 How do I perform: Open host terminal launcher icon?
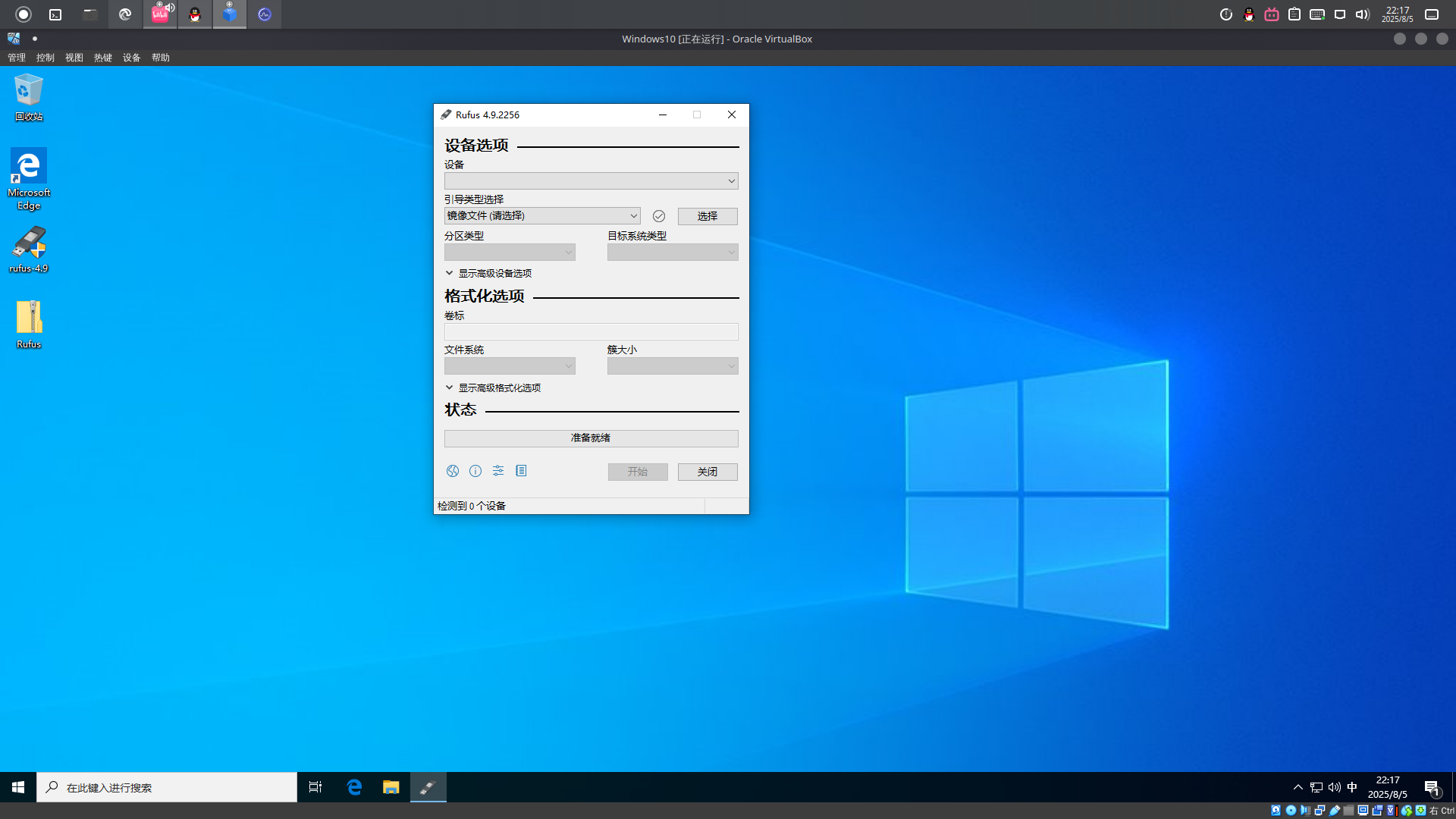pyautogui.click(x=55, y=14)
